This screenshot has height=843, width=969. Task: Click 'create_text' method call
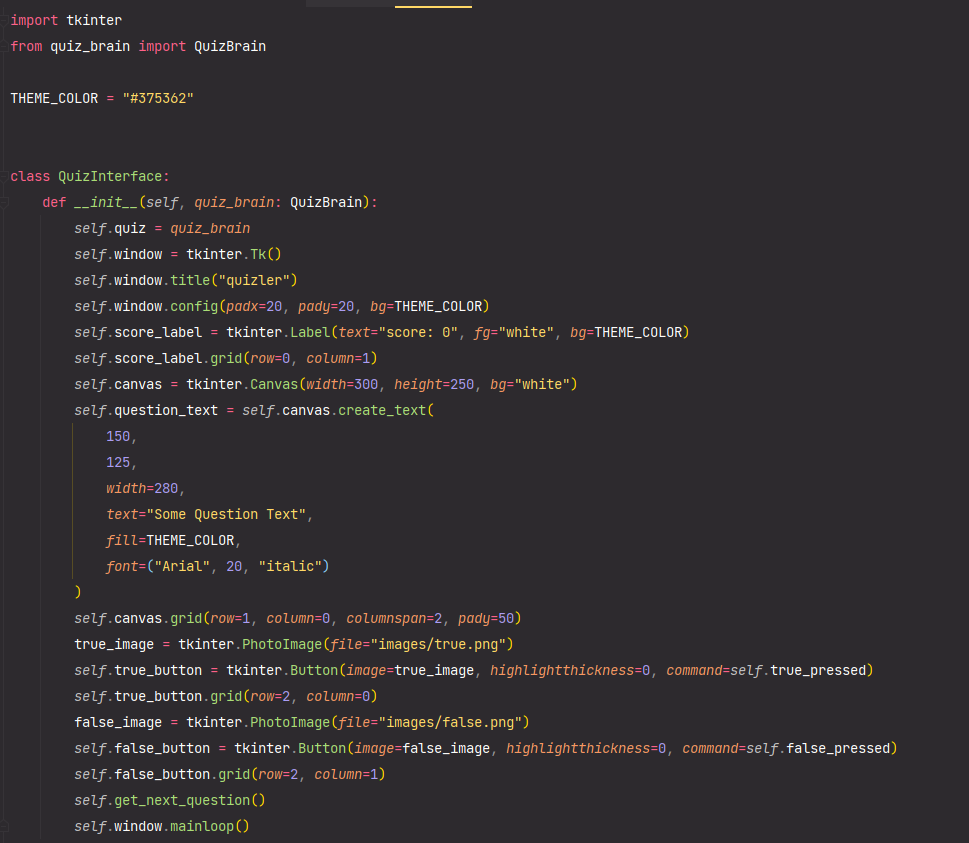coord(382,410)
